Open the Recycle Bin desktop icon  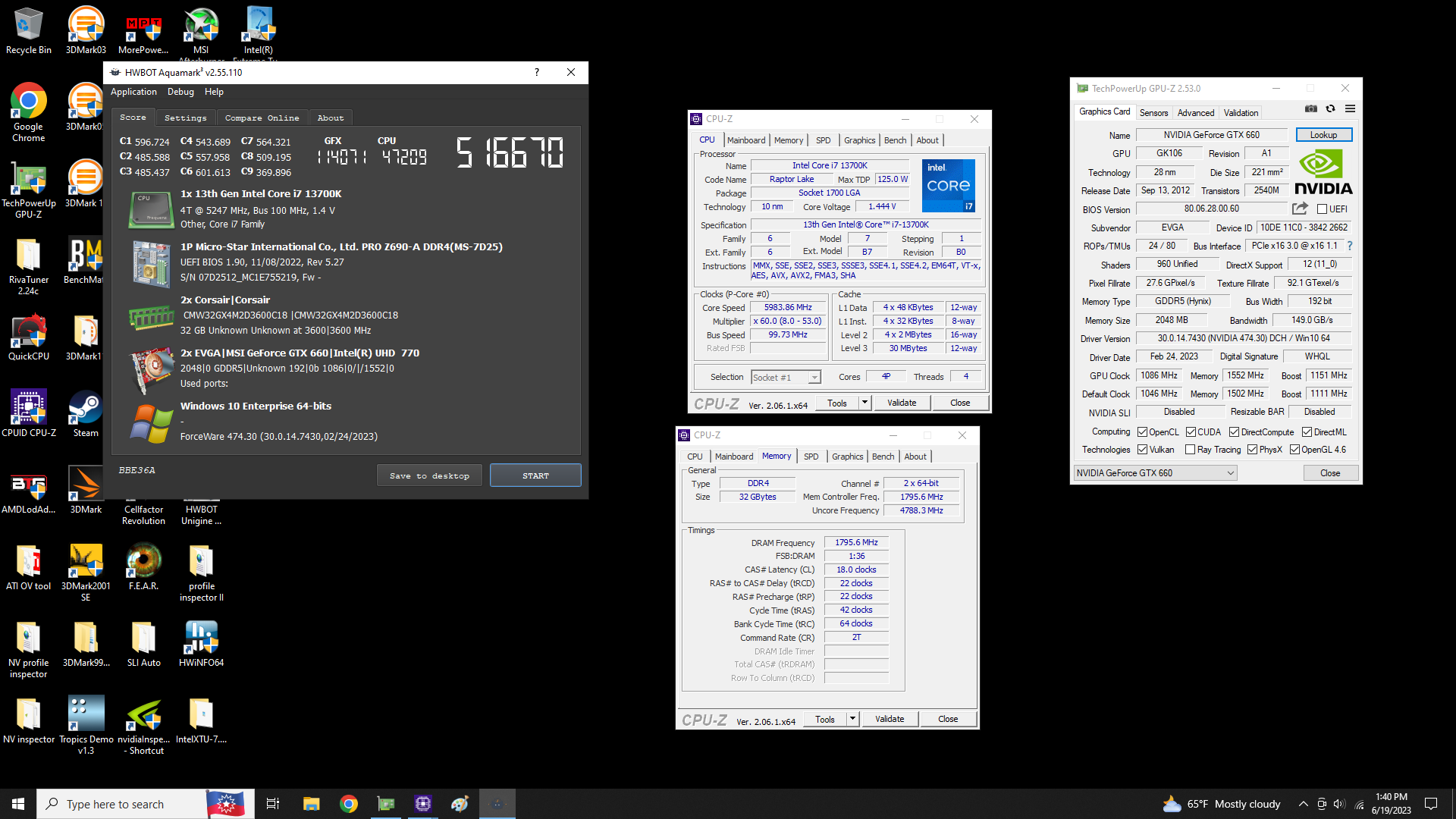point(29,31)
